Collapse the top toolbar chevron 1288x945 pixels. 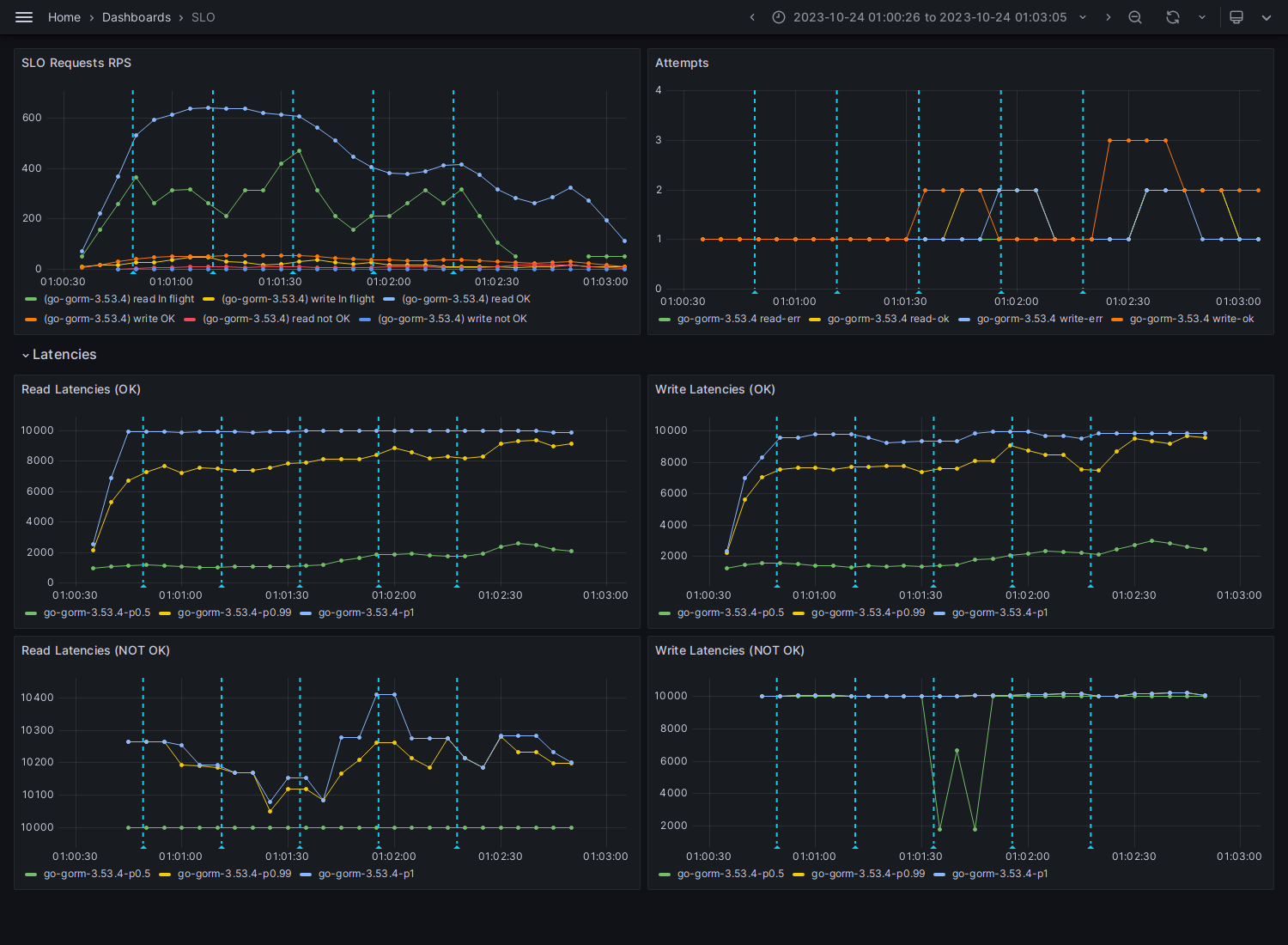click(x=1267, y=17)
